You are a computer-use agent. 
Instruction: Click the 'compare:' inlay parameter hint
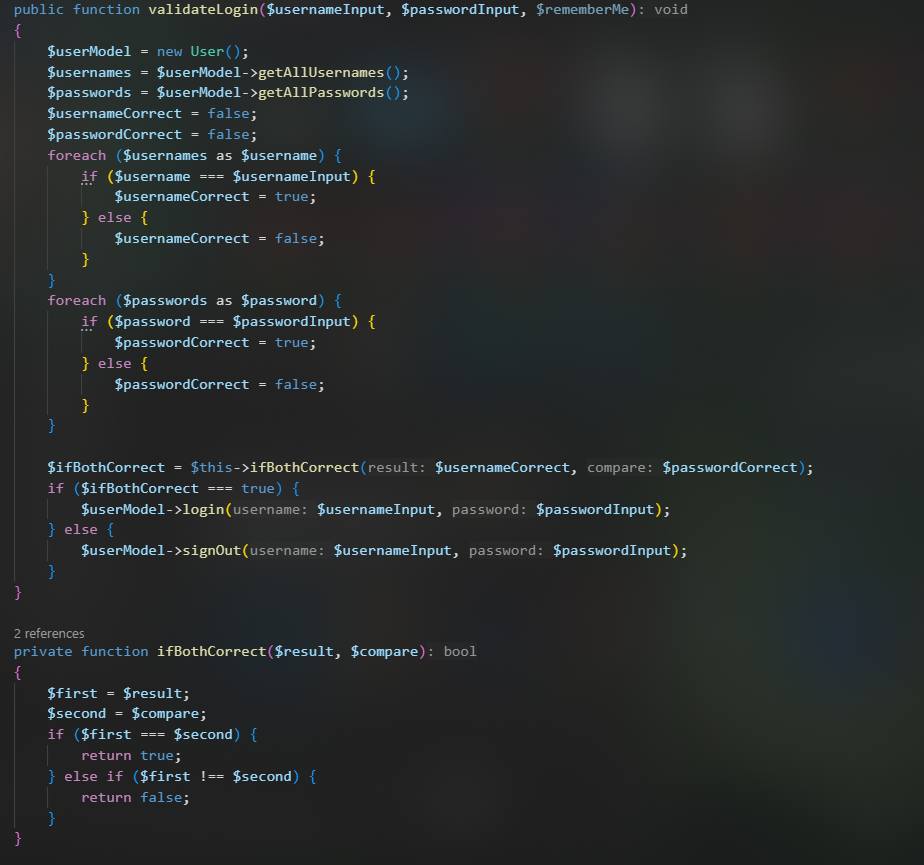pyautogui.click(x=620, y=468)
